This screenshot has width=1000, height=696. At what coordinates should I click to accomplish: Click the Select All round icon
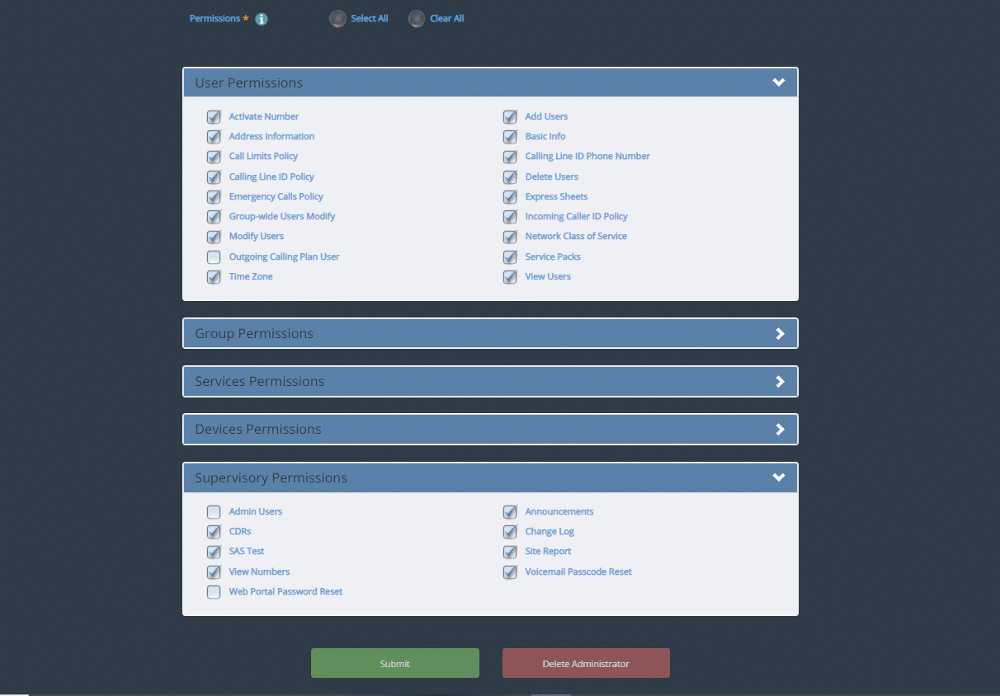coord(338,19)
